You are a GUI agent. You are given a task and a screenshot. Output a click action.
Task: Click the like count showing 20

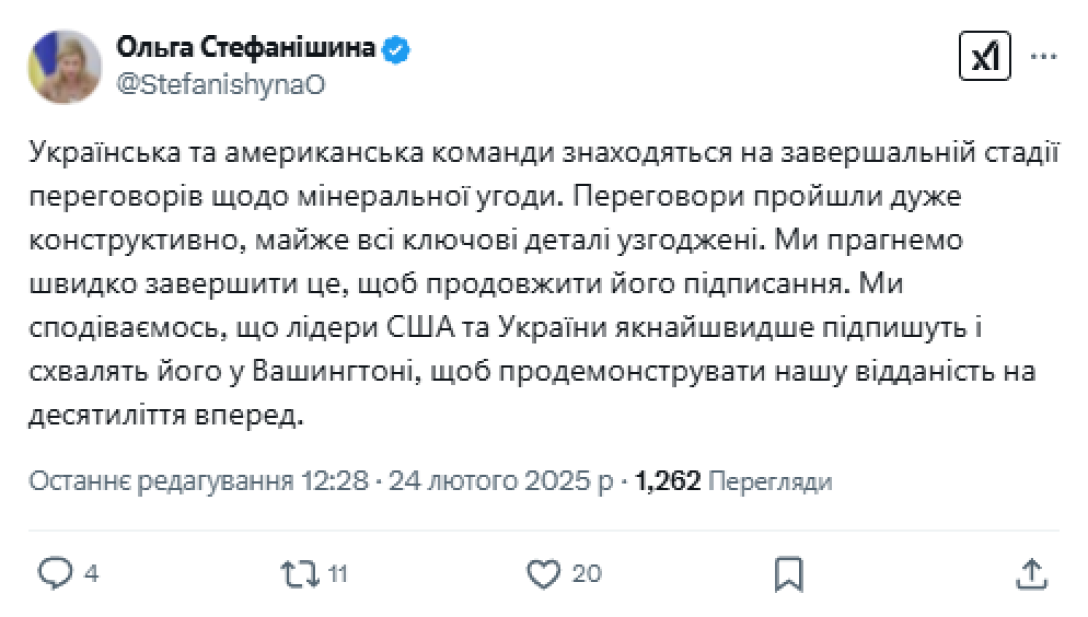pyautogui.click(x=585, y=575)
